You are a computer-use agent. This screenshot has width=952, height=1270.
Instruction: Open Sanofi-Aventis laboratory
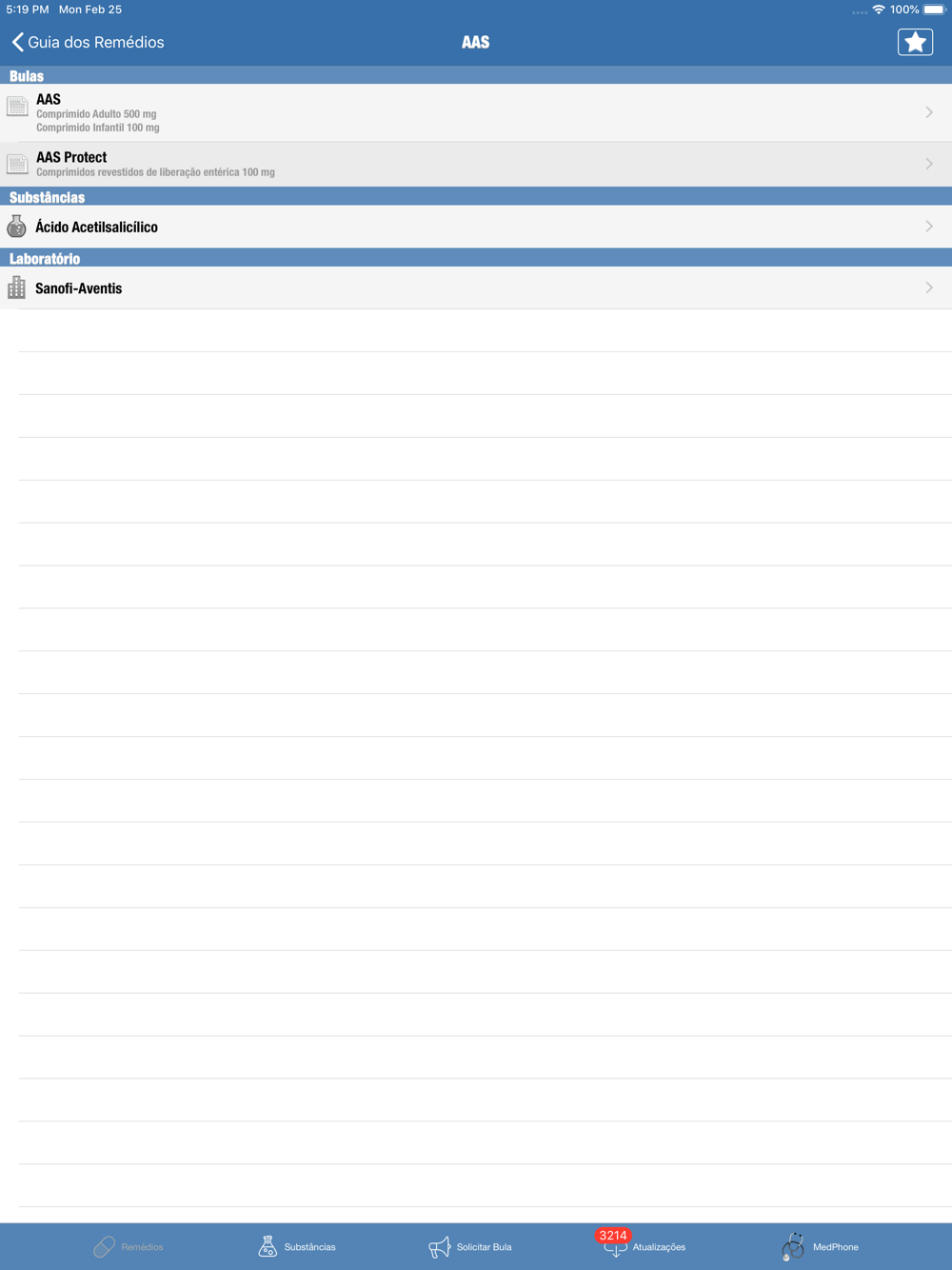(x=476, y=288)
